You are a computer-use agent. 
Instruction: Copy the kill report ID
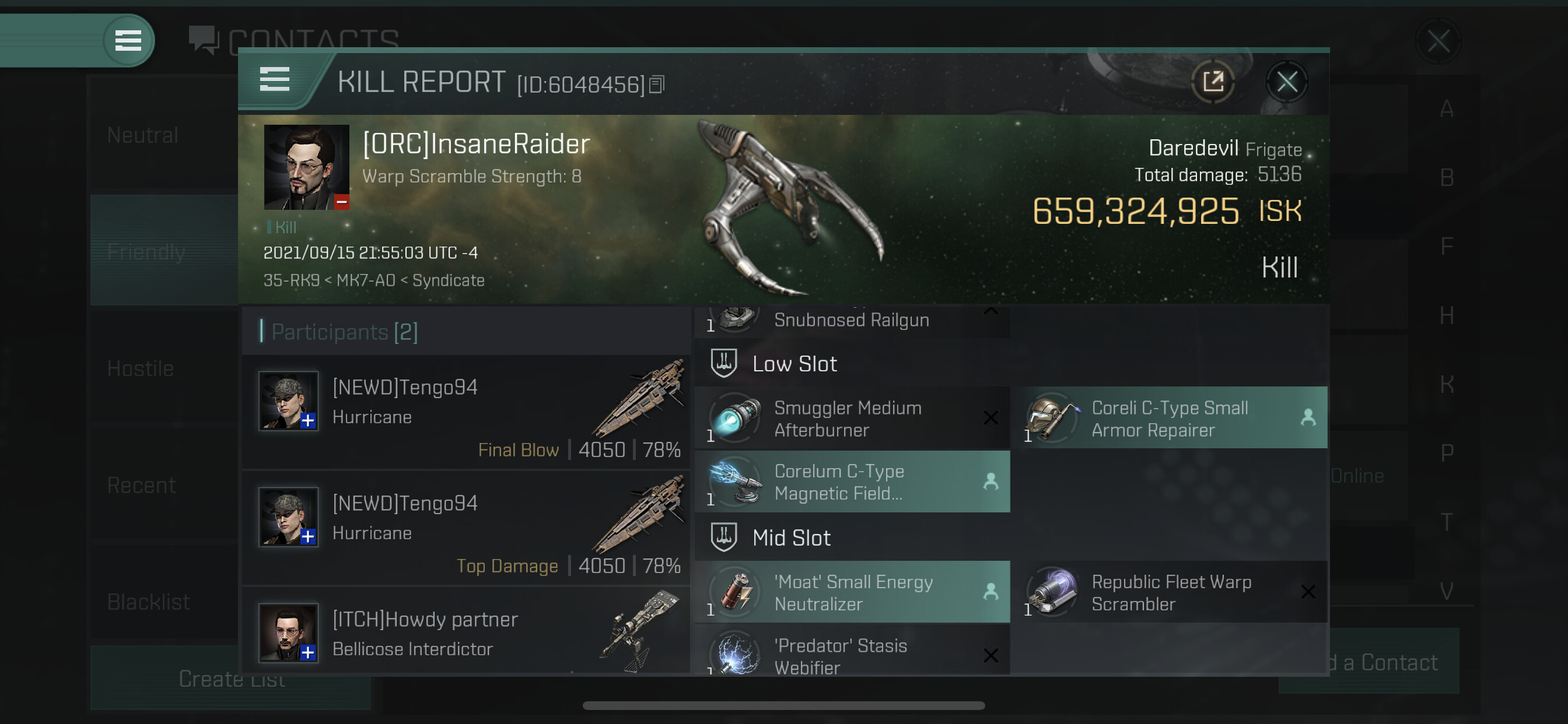click(657, 85)
